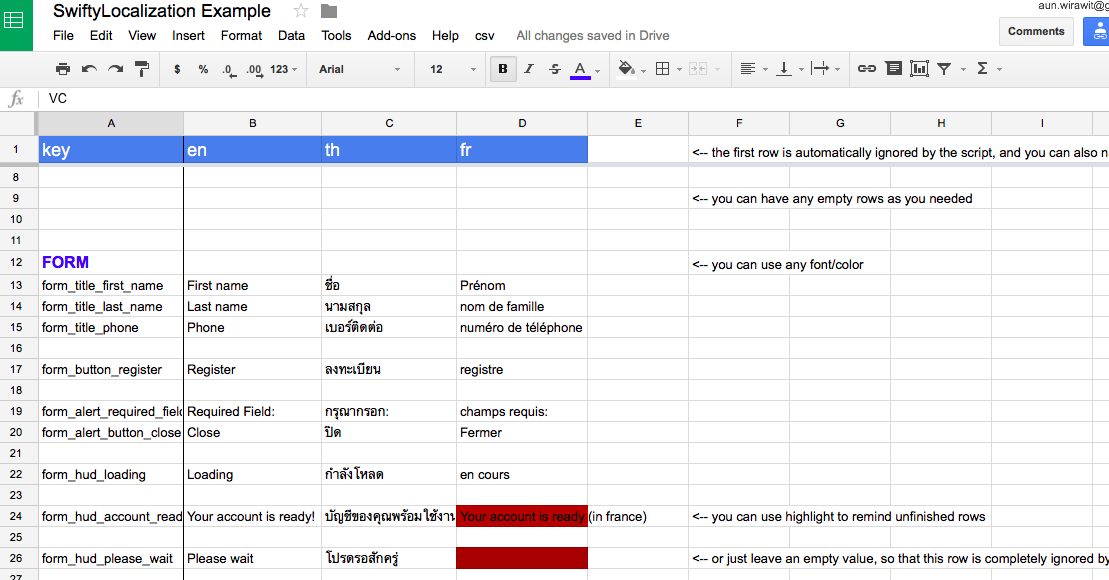Select the Prénom cell
Image resolution: width=1109 pixels, height=580 pixels.
[x=522, y=285]
